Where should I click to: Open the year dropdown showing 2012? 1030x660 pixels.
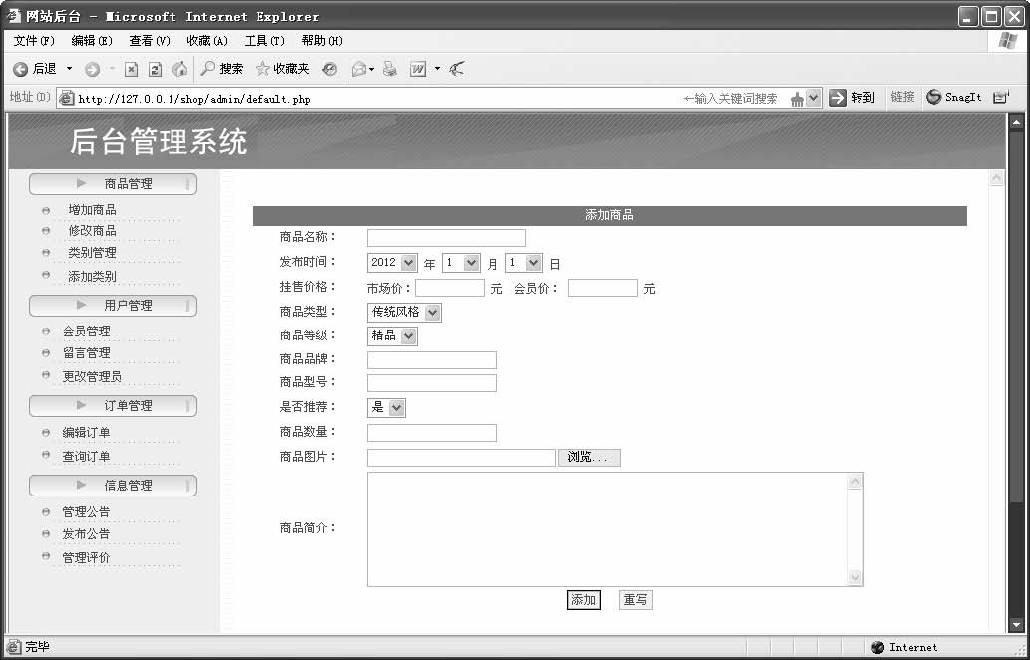[x=392, y=263]
